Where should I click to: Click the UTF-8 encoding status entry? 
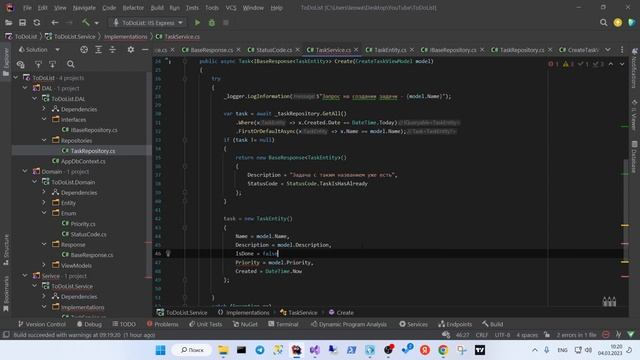tap(502, 335)
